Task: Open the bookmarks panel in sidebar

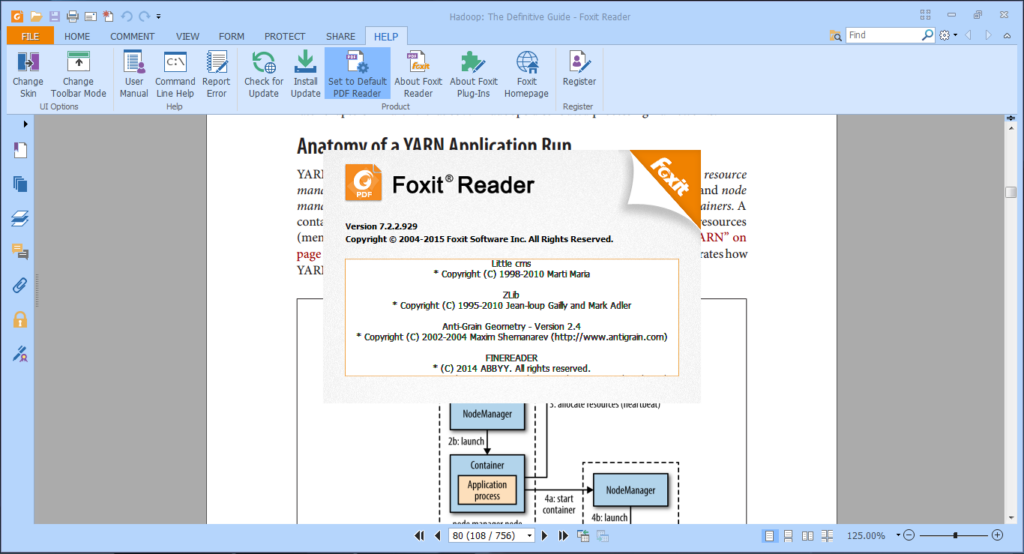Action: [20, 150]
